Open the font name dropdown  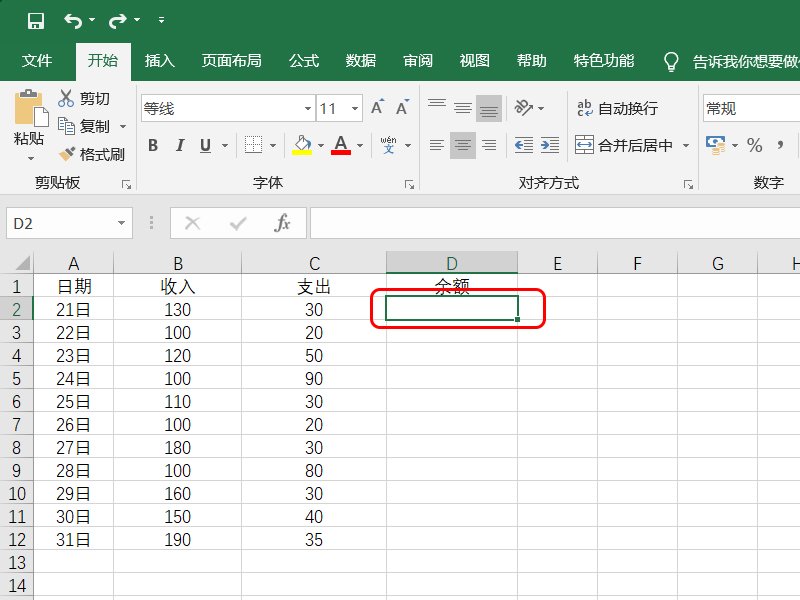pyautogui.click(x=306, y=107)
